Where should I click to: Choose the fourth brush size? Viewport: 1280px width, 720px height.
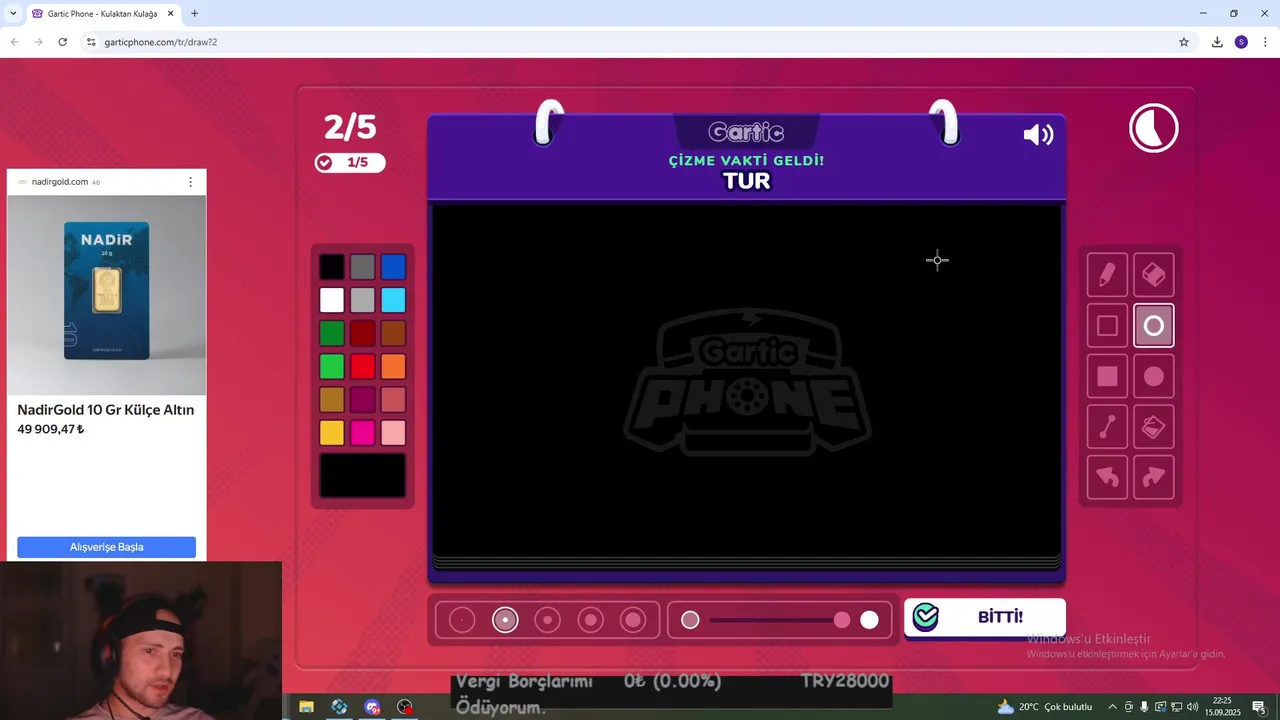pyautogui.click(x=590, y=620)
